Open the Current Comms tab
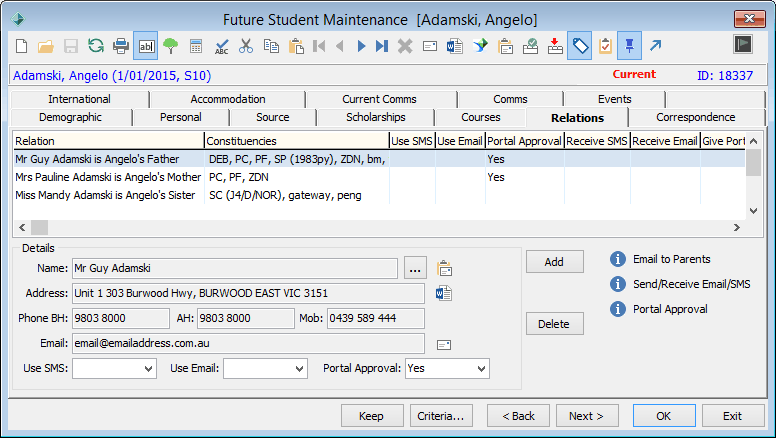The width and height of the screenshot is (776, 438). click(x=380, y=99)
